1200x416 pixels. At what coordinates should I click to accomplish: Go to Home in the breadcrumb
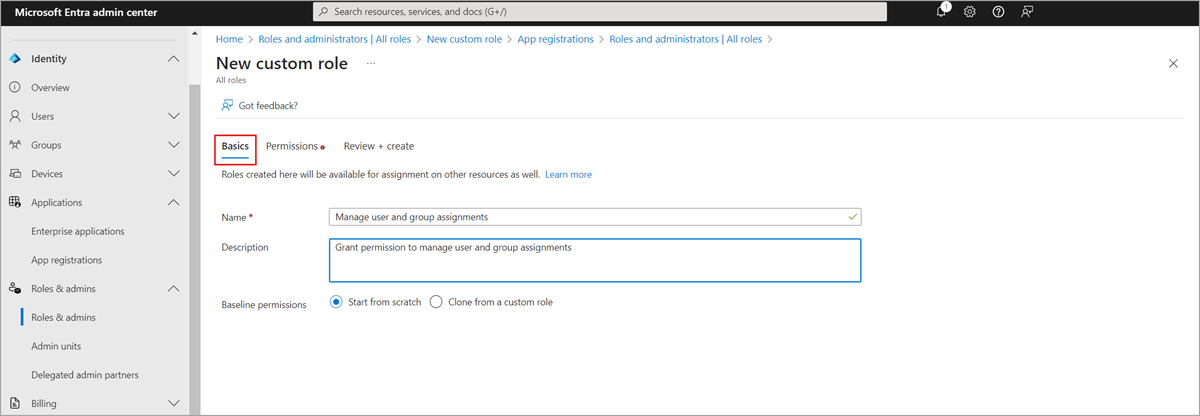[x=229, y=39]
